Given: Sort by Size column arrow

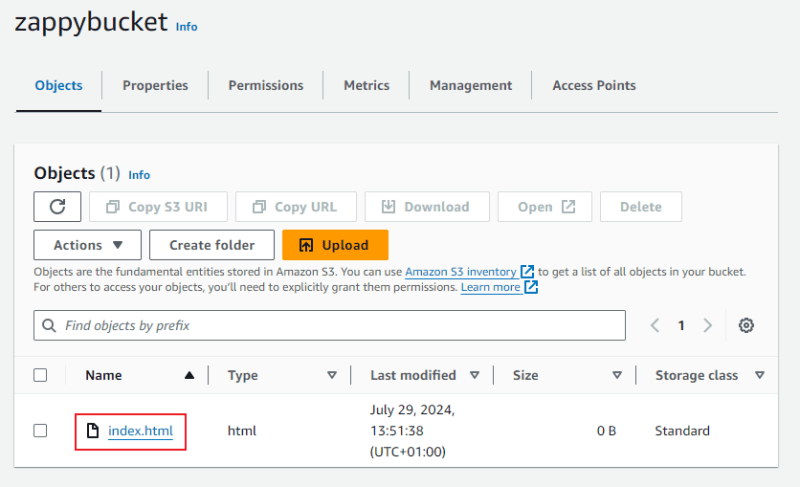Looking at the screenshot, I should pyautogui.click(x=617, y=375).
